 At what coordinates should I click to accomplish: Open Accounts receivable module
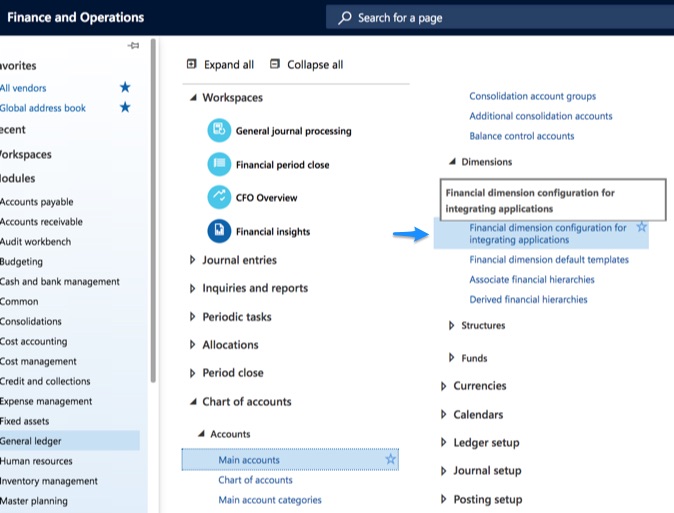coord(41,221)
